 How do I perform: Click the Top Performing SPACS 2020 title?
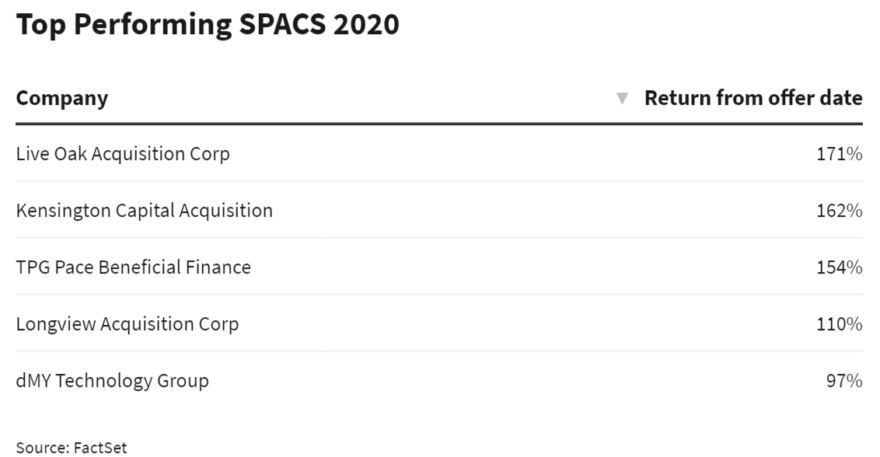[207, 26]
